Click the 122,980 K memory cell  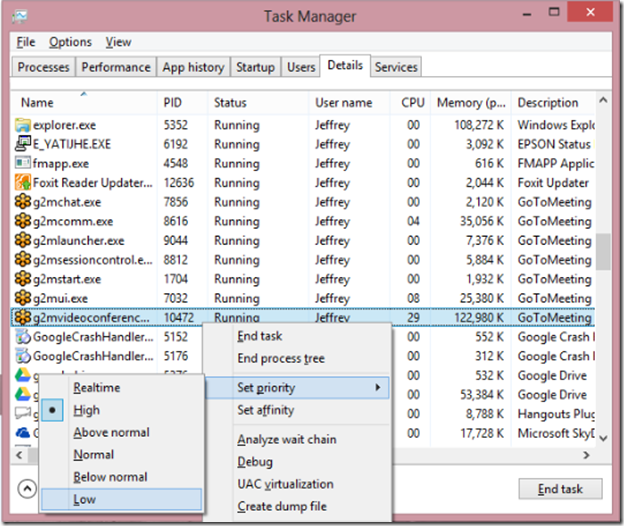[479, 318]
